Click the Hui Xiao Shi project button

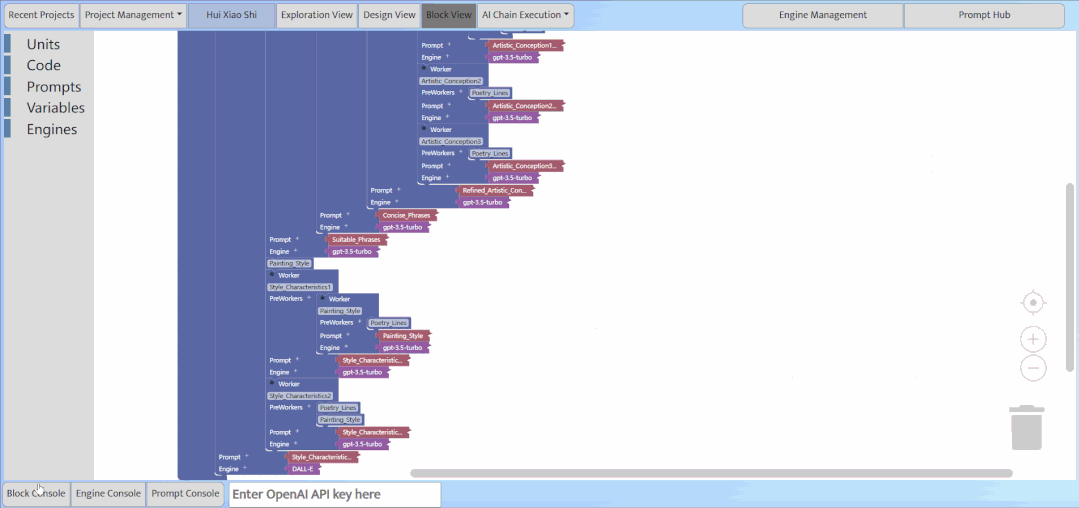click(x=231, y=14)
